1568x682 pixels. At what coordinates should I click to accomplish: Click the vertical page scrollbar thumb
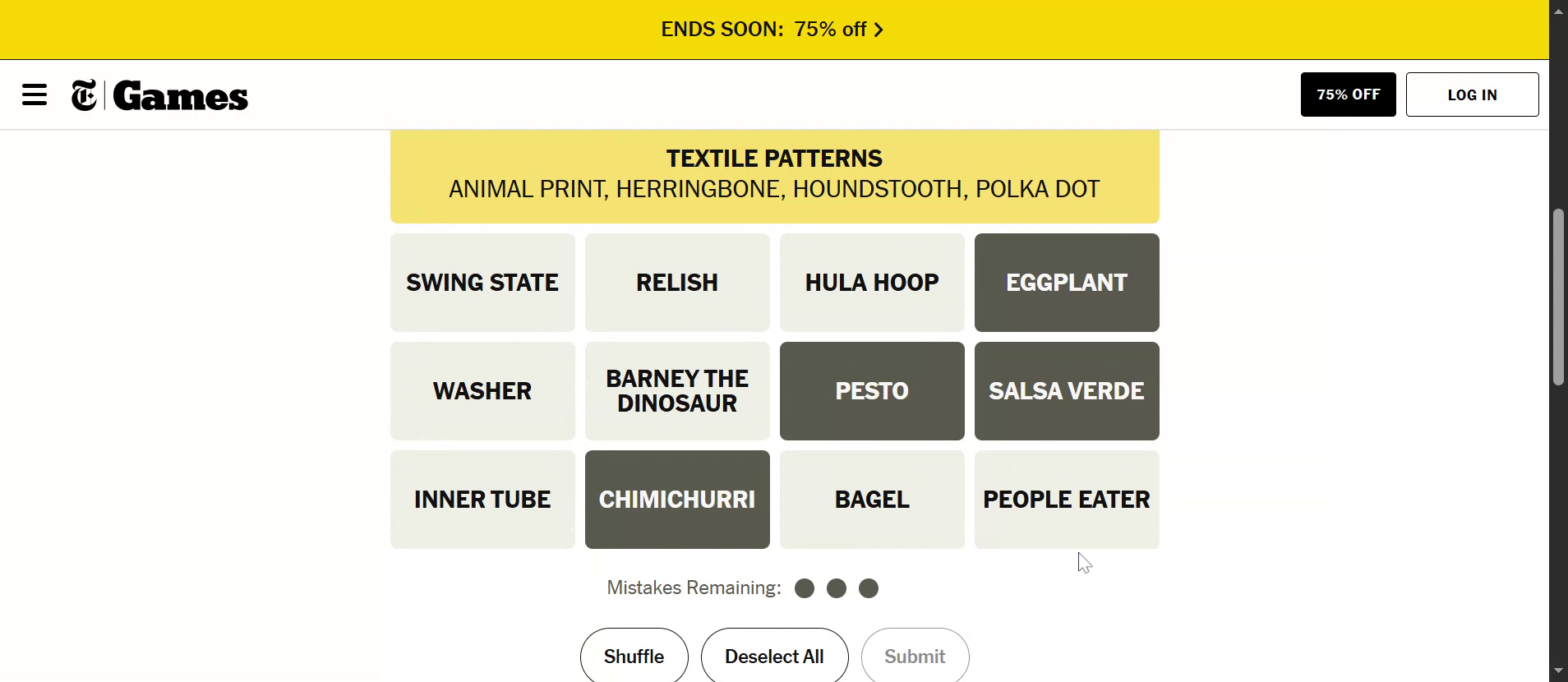[x=1558, y=296]
